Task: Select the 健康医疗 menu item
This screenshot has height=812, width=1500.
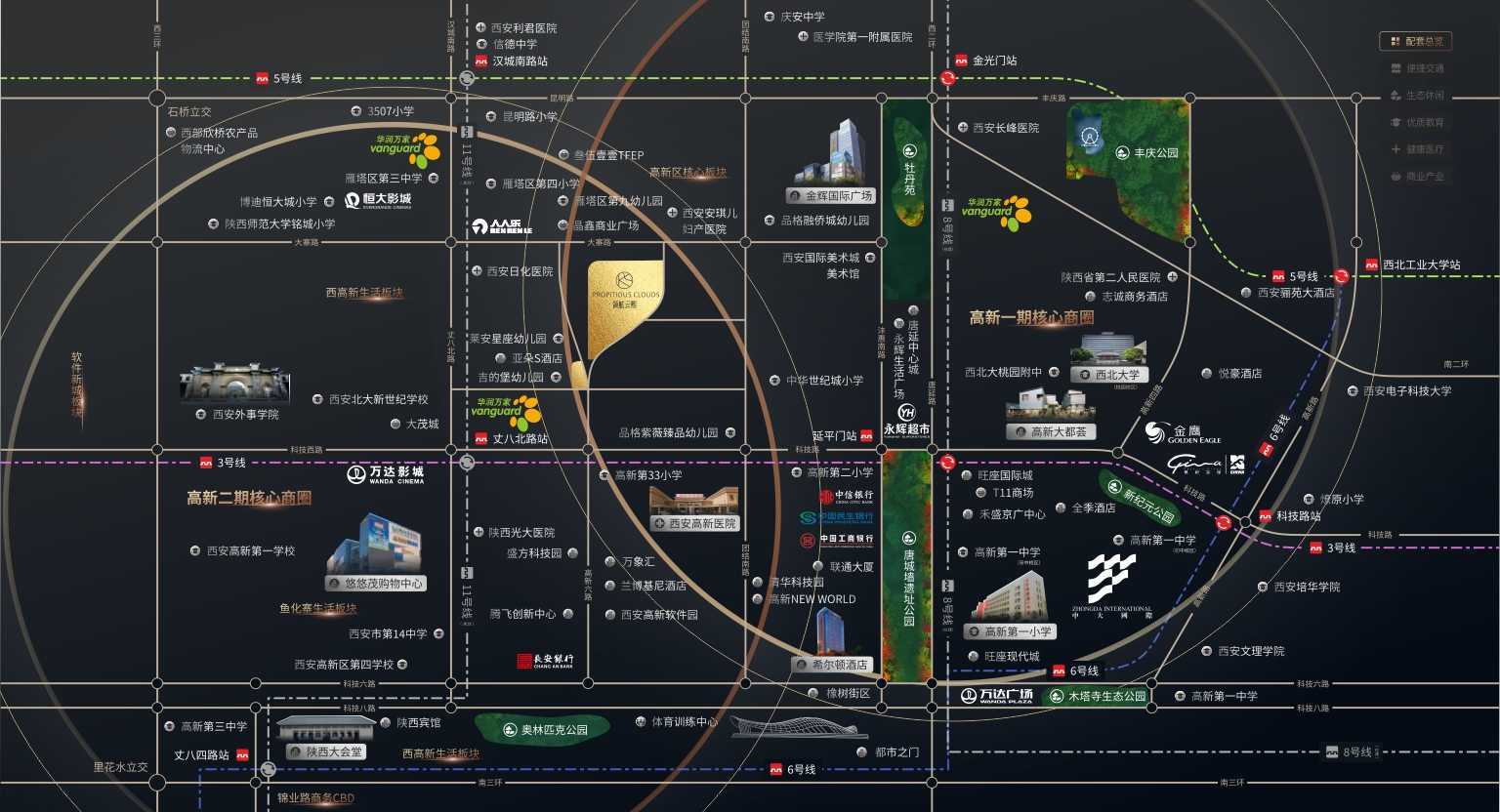Action: 1416,149
